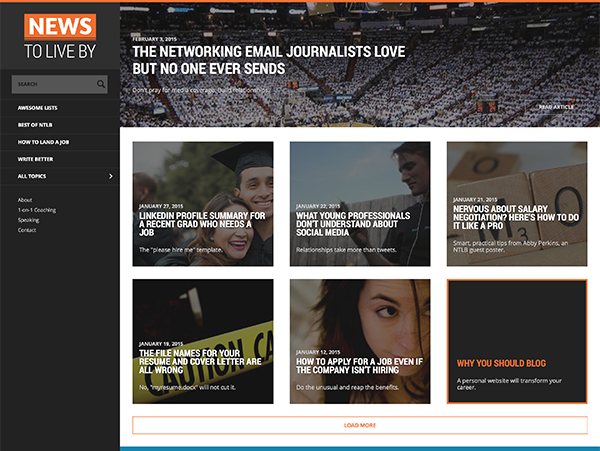
Task: Open Best of NTLB menu item
Action: click(35, 124)
